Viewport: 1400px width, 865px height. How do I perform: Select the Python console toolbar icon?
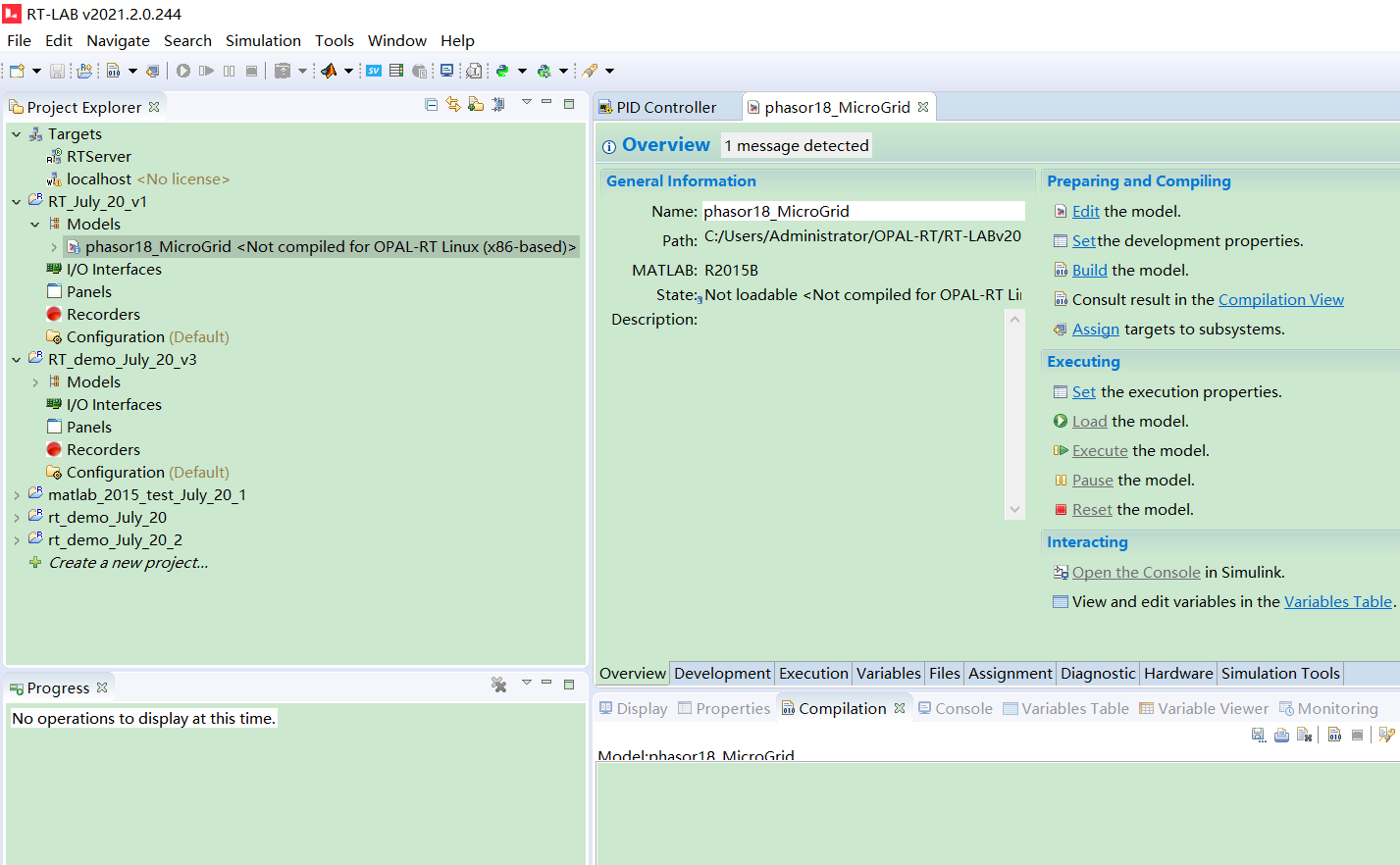coord(503,70)
